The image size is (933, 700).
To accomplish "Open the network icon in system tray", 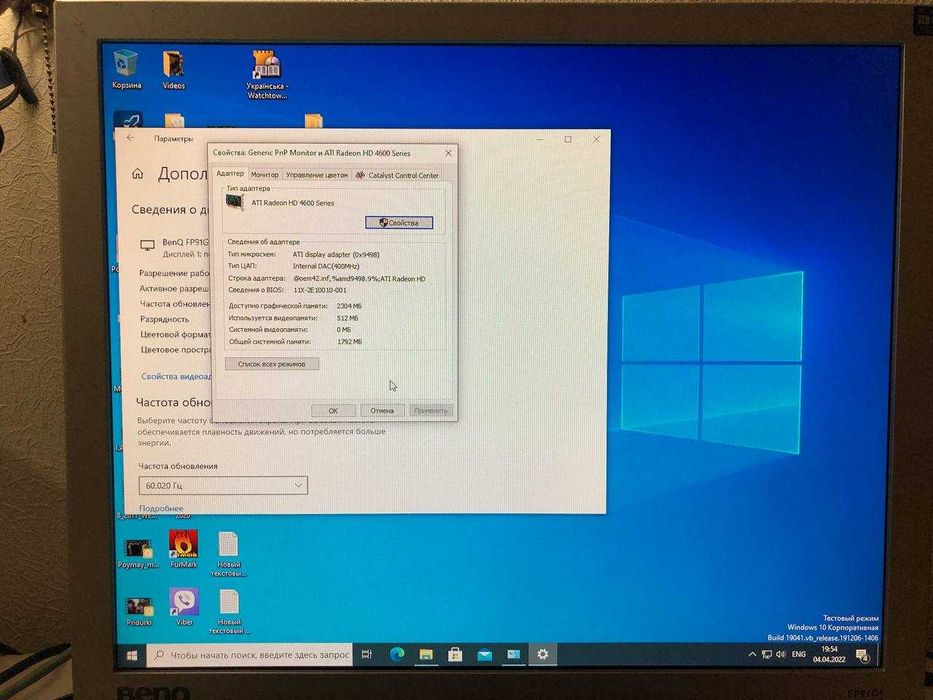I will pos(766,655).
